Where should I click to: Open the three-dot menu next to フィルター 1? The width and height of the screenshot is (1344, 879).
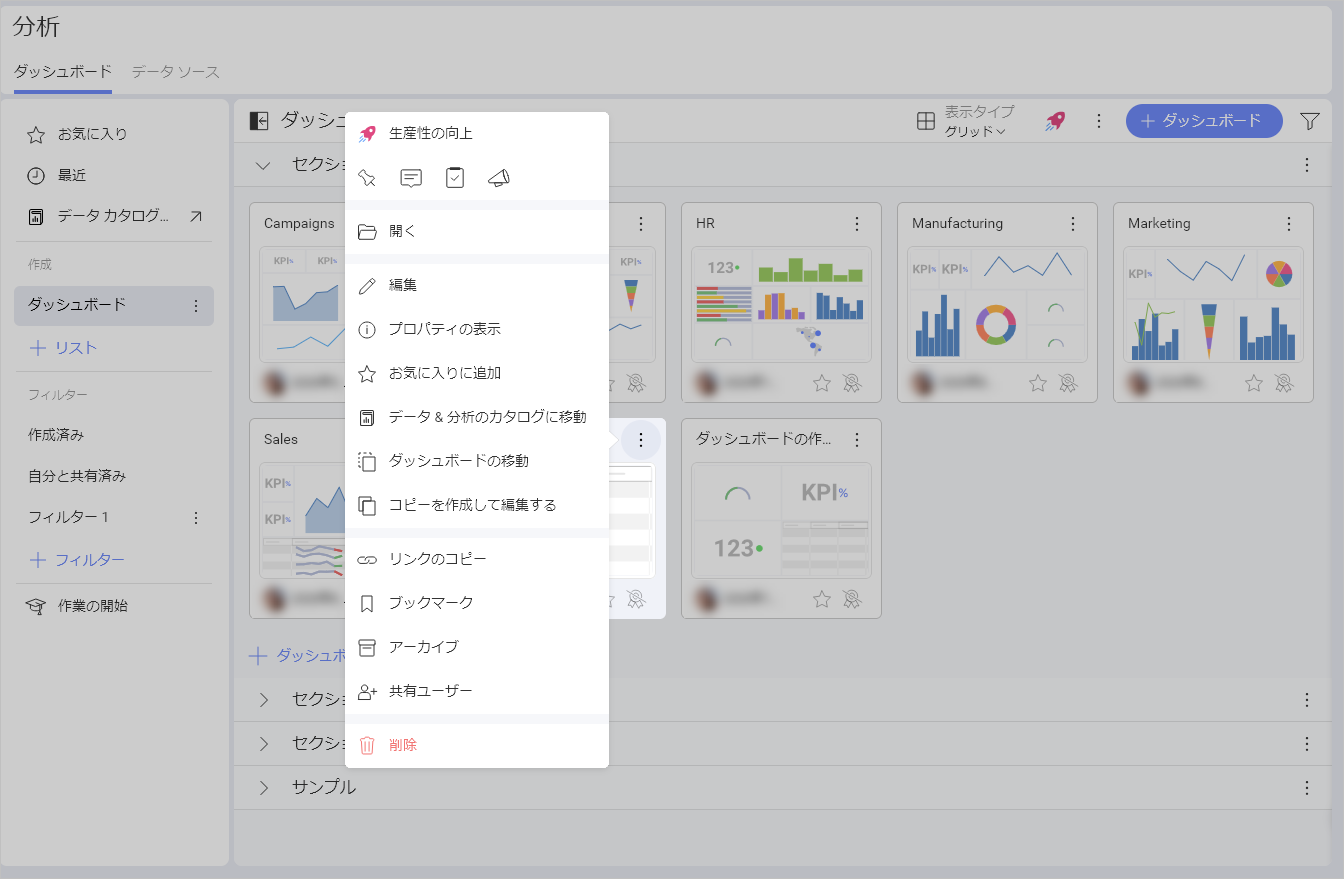[196, 518]
